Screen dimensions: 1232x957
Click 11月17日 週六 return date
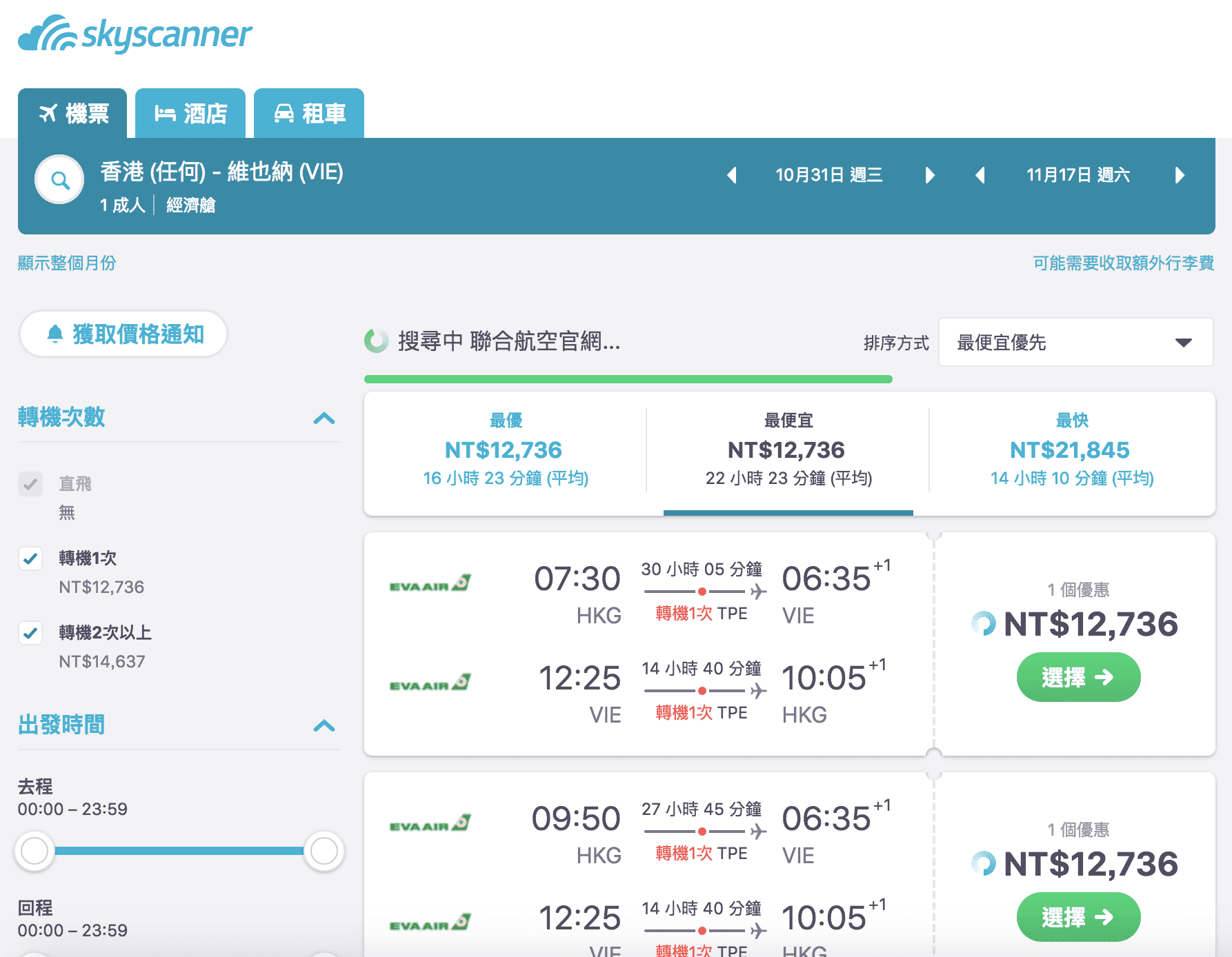click(x=1078, y=175)
